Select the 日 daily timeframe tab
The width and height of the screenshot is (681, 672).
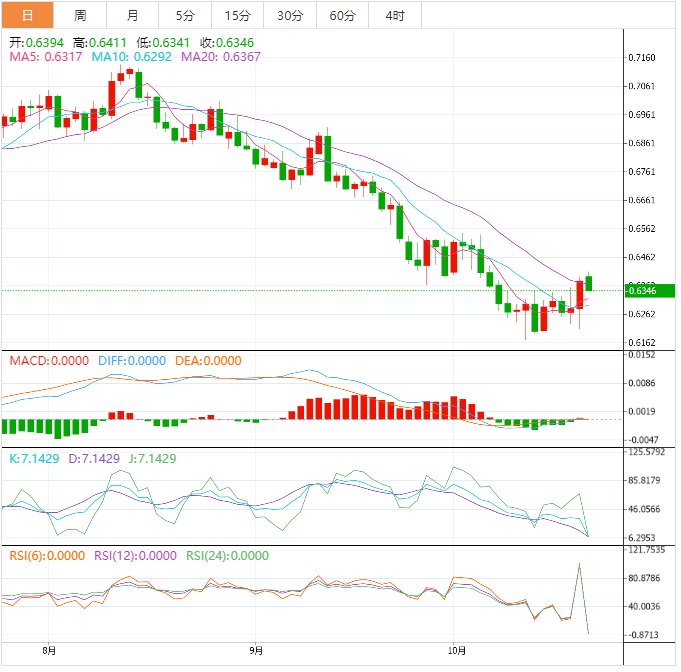[27, 15]
